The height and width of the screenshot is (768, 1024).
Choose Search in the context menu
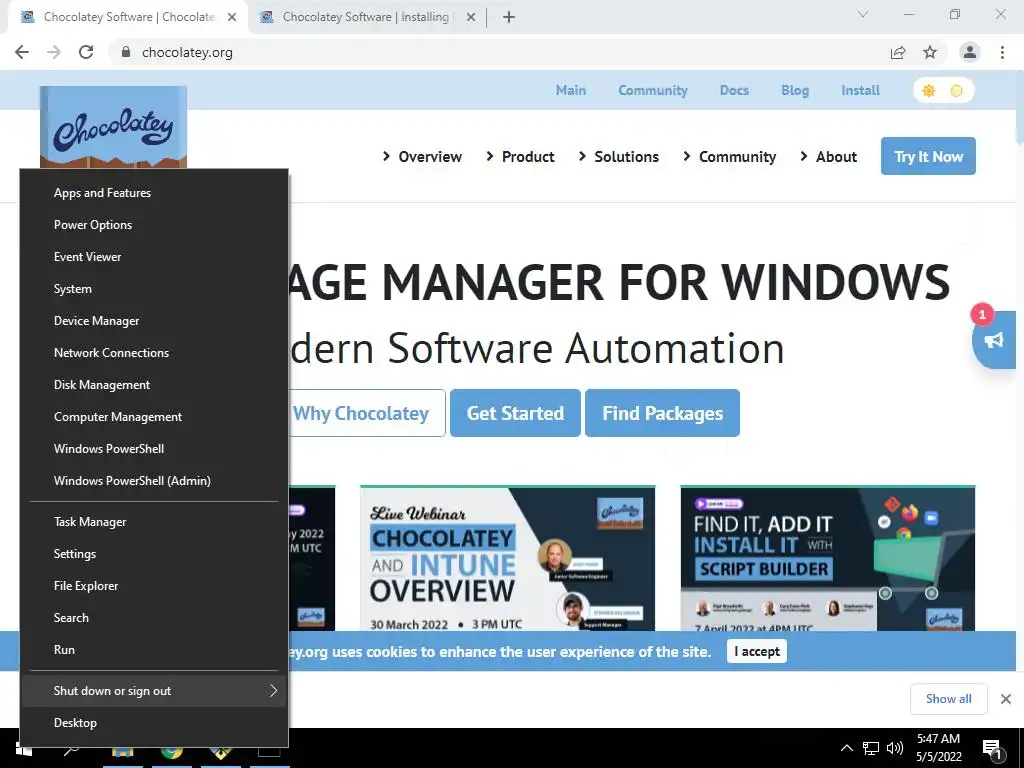click(155, 618)
